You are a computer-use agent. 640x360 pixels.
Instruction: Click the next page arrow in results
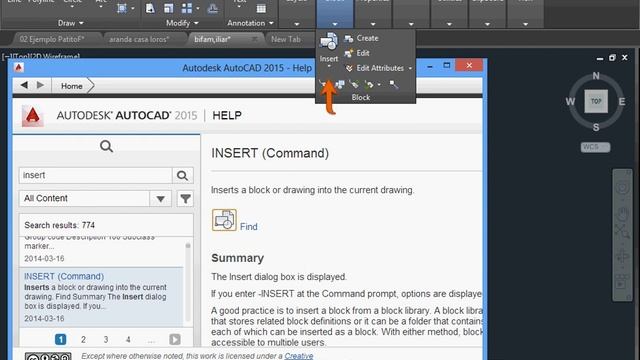pyautogui.click(x=175, y=339)
